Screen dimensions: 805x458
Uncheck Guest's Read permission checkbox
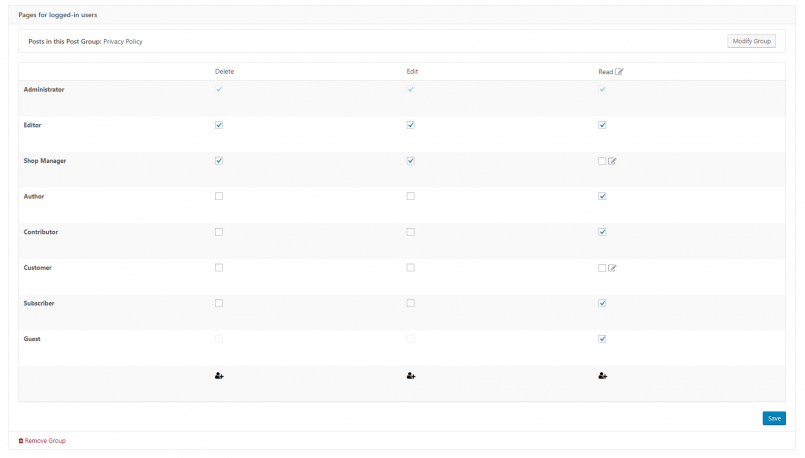[x=602, y=339]
